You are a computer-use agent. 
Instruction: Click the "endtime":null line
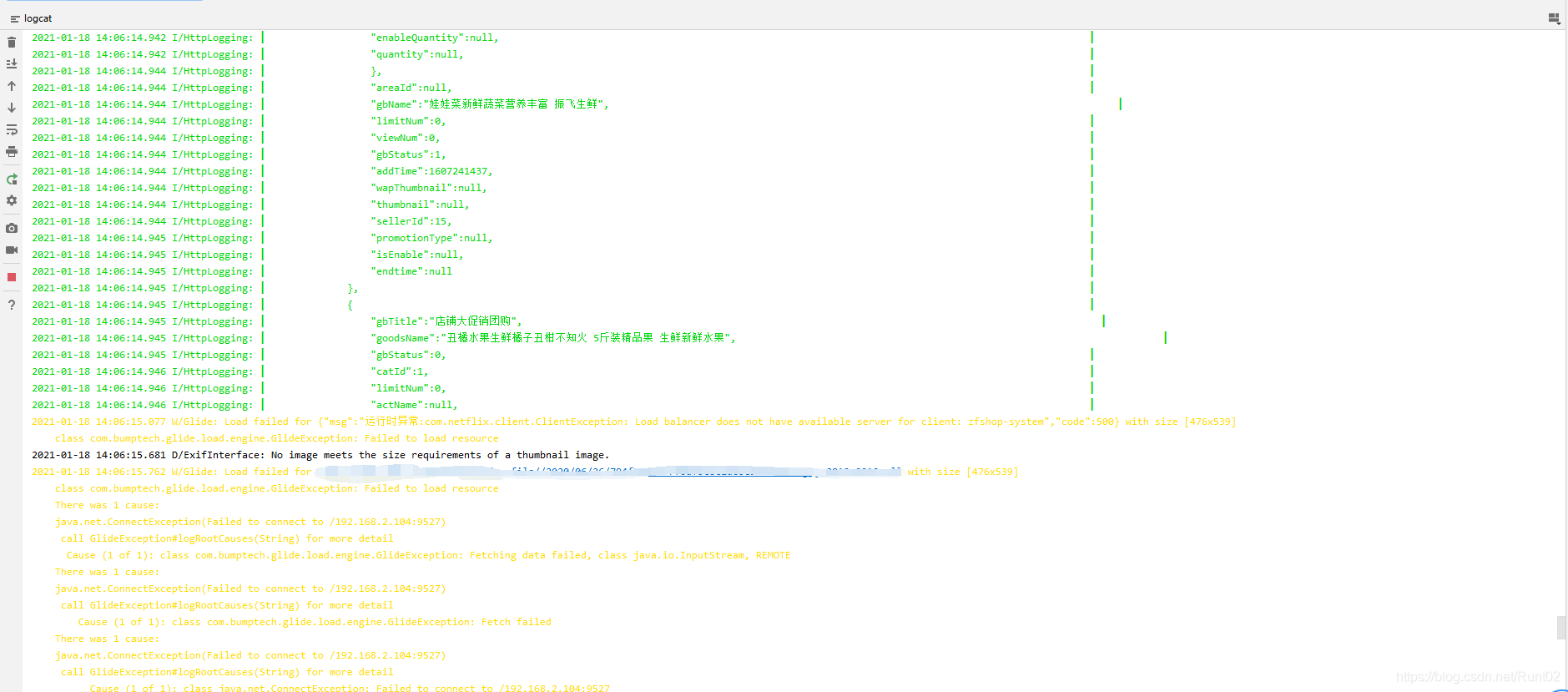coord(411,271)
